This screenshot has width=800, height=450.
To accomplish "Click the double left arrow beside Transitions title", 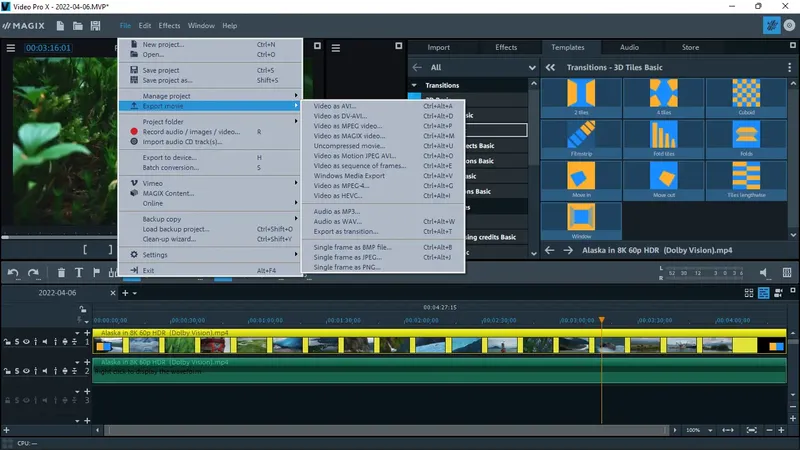I will click(550, 67).
